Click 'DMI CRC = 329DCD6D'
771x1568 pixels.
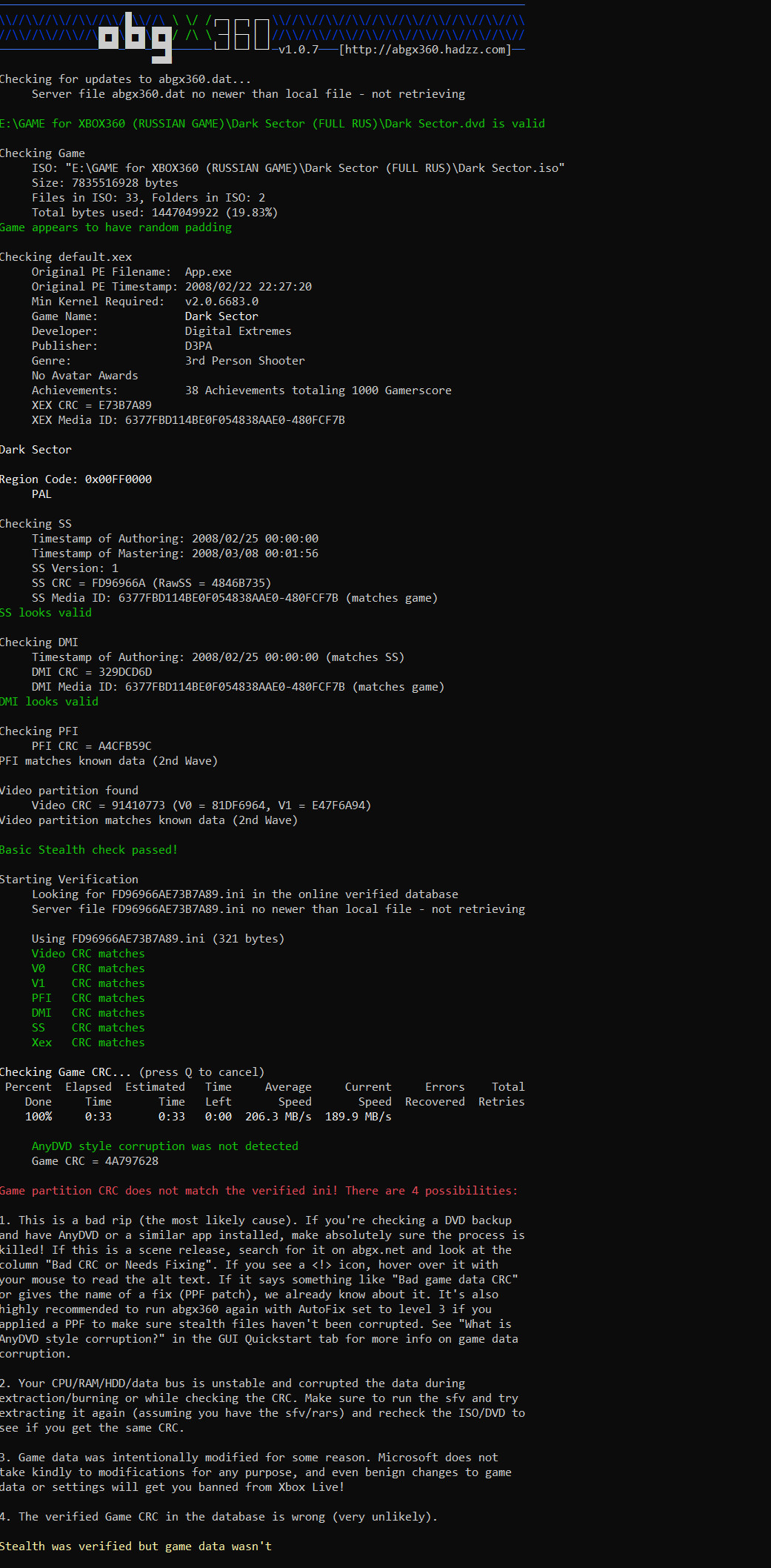click(91, 672)
